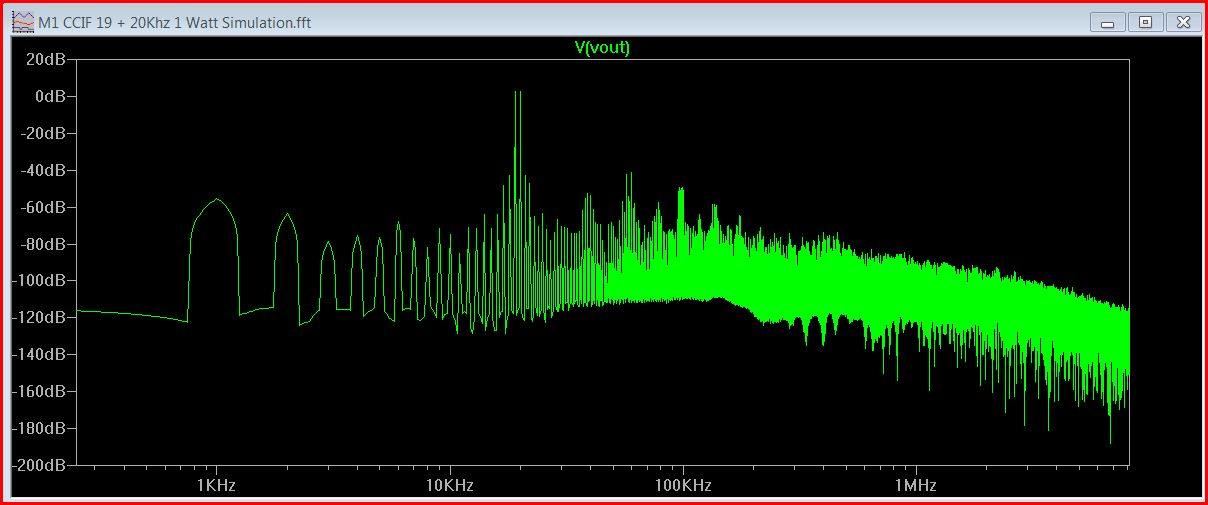Click the -40dB axis label
Viewport: 1208px width, 505px height.
coord(43,170)
